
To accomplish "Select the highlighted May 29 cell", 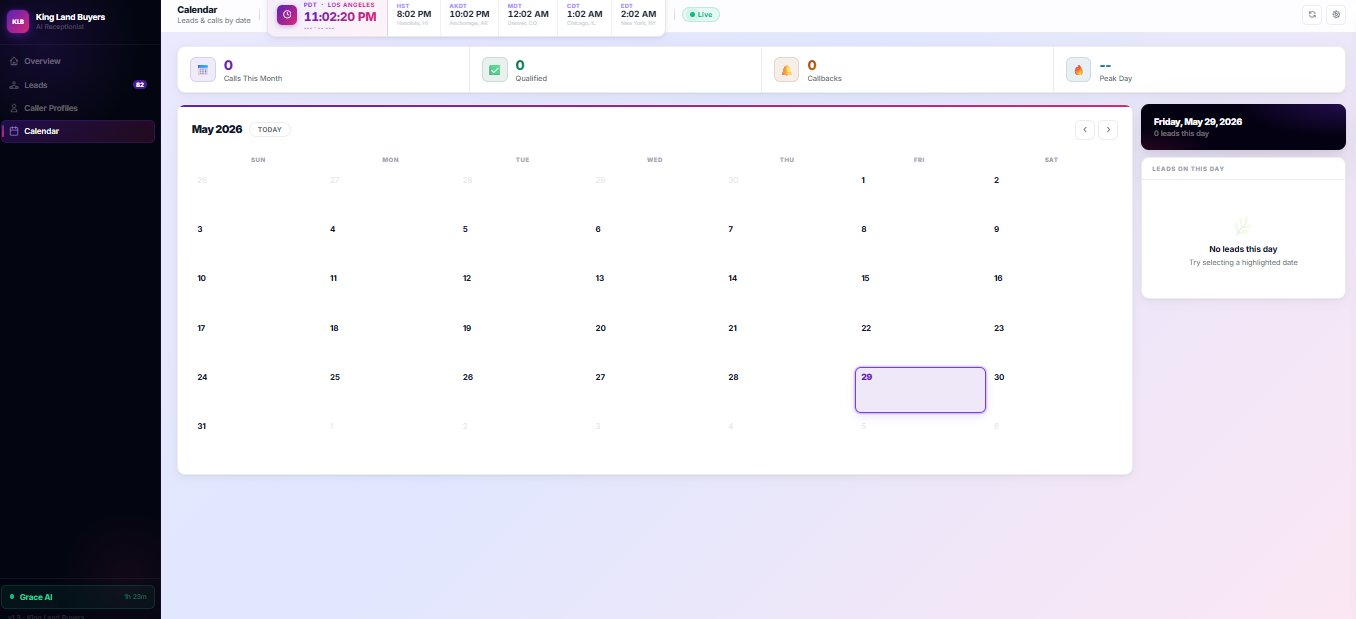I will [920, 390].
